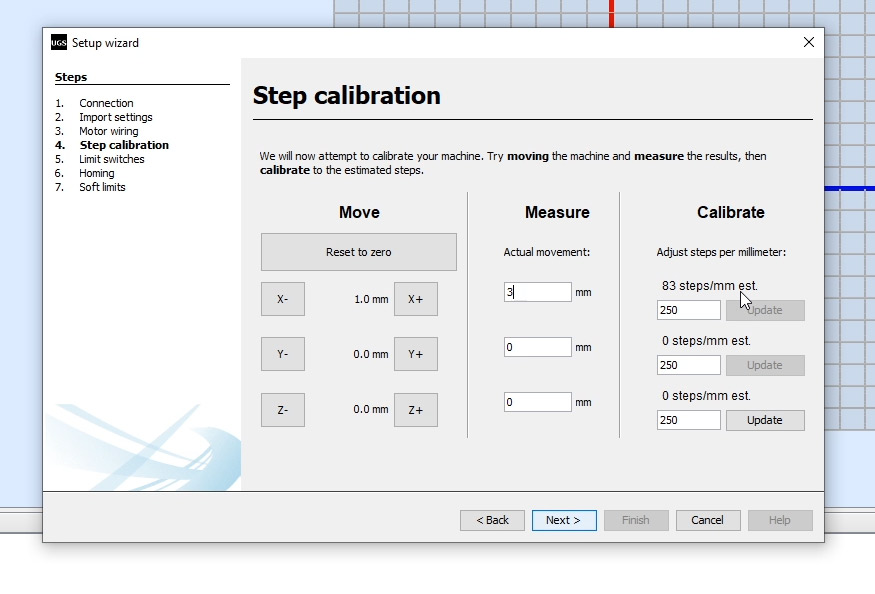Move Y axis forward with Y+
This screenshot has height=594, width=875.
click(x=415, y=353)
